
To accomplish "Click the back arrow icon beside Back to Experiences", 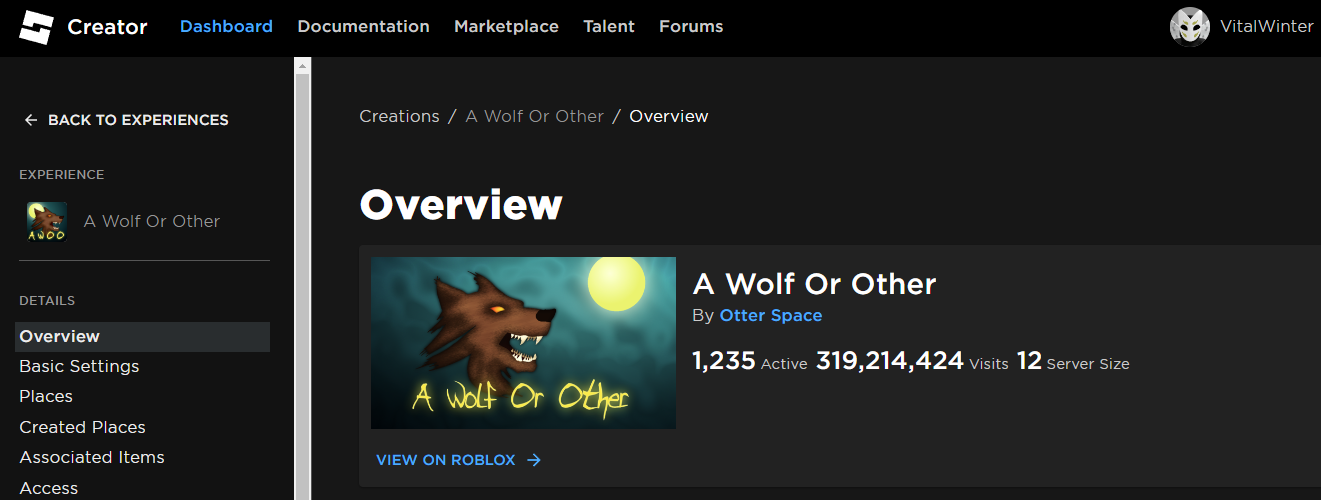I will 31,120.
